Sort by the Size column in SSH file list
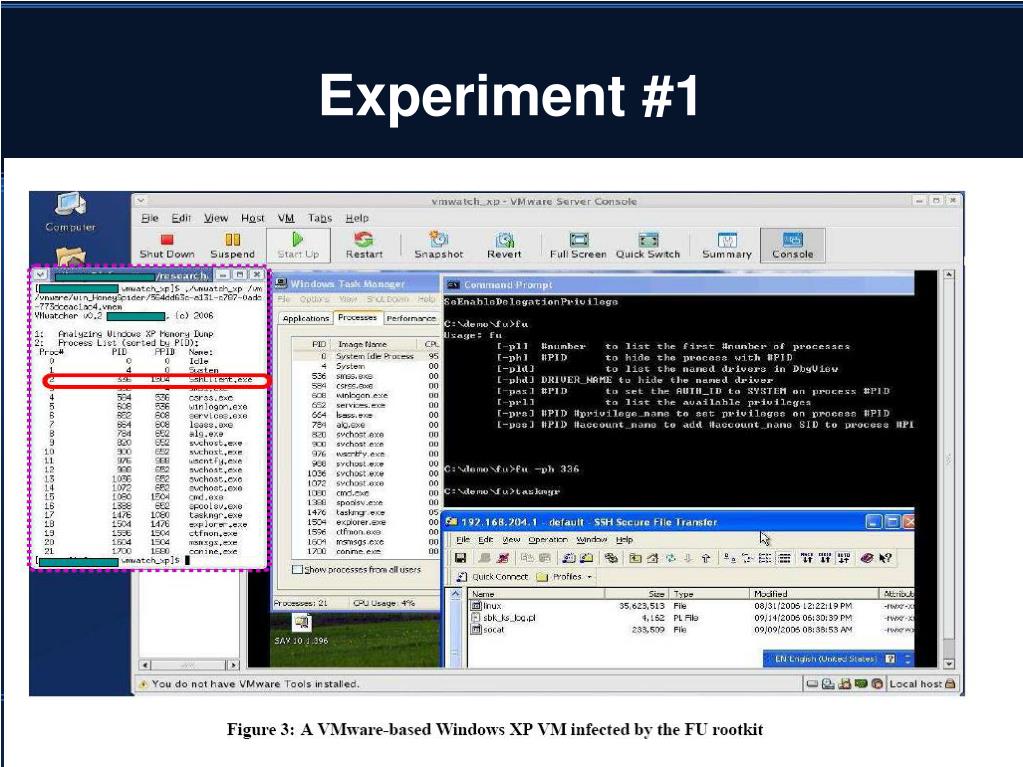Image resolution: width=1023 pixels, height=767 pixels. 637,594
